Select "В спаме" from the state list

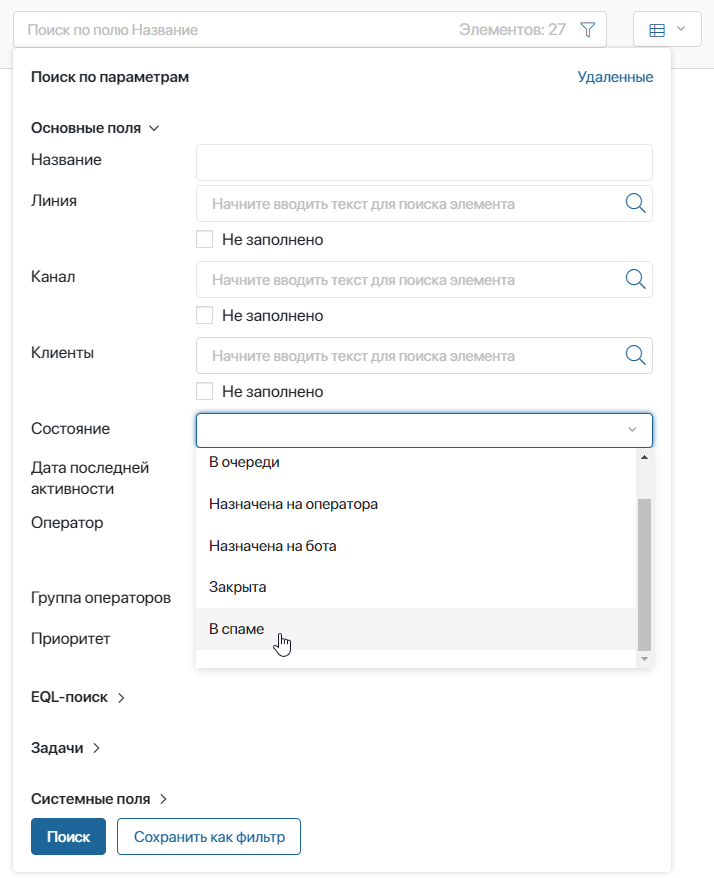pos(236,629)
